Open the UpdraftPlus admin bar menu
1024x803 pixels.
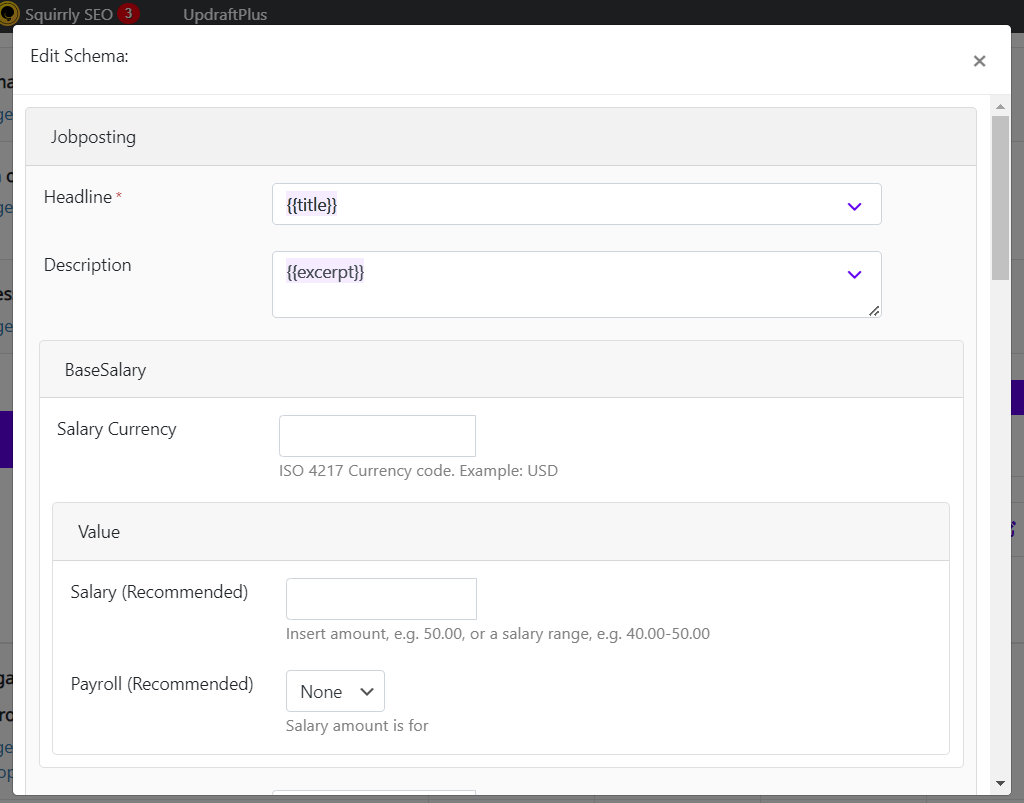[225, 14]
